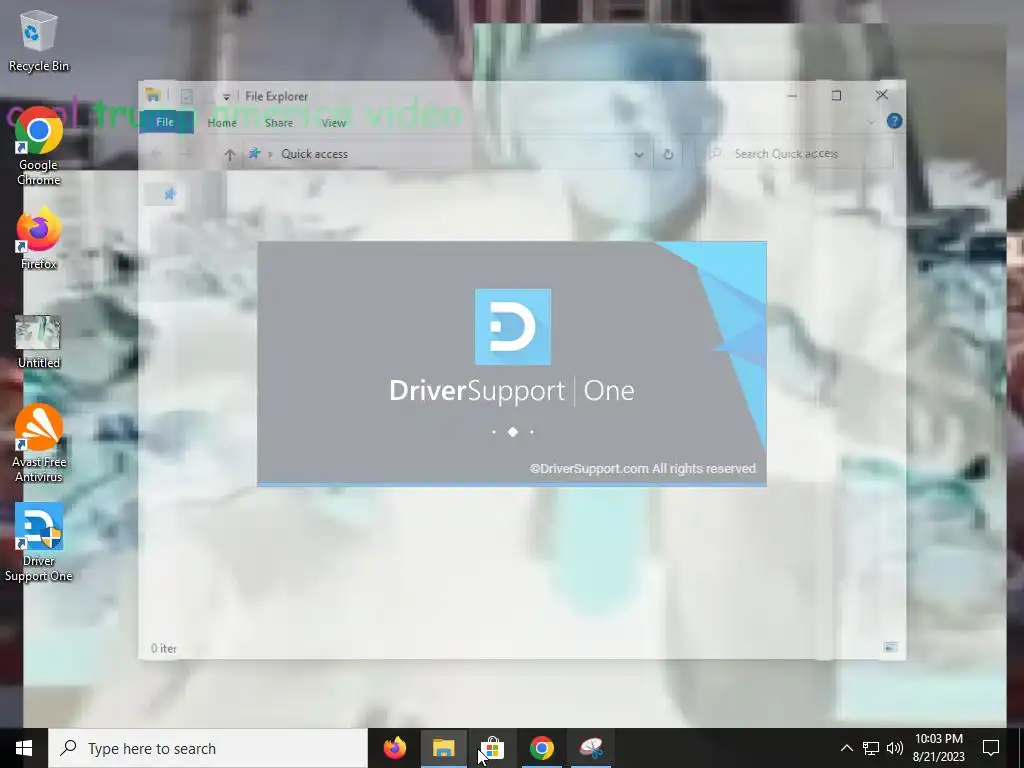
Task: Open the network status tray icon
Action: tap(871, 748)
